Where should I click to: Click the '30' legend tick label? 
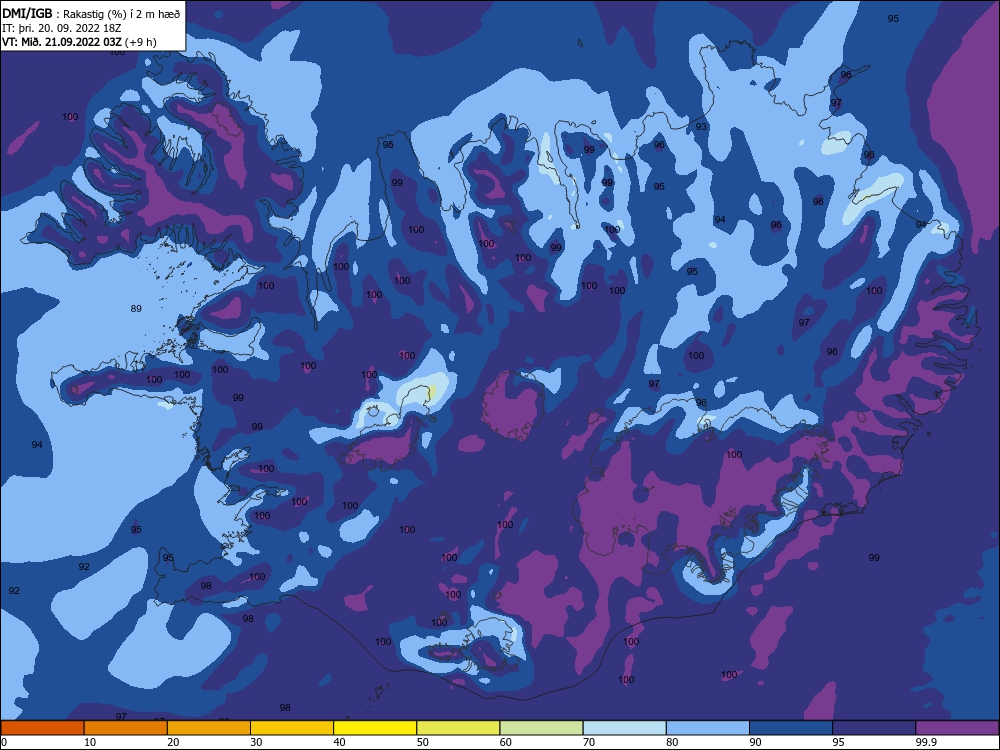[x=256, y=742]
